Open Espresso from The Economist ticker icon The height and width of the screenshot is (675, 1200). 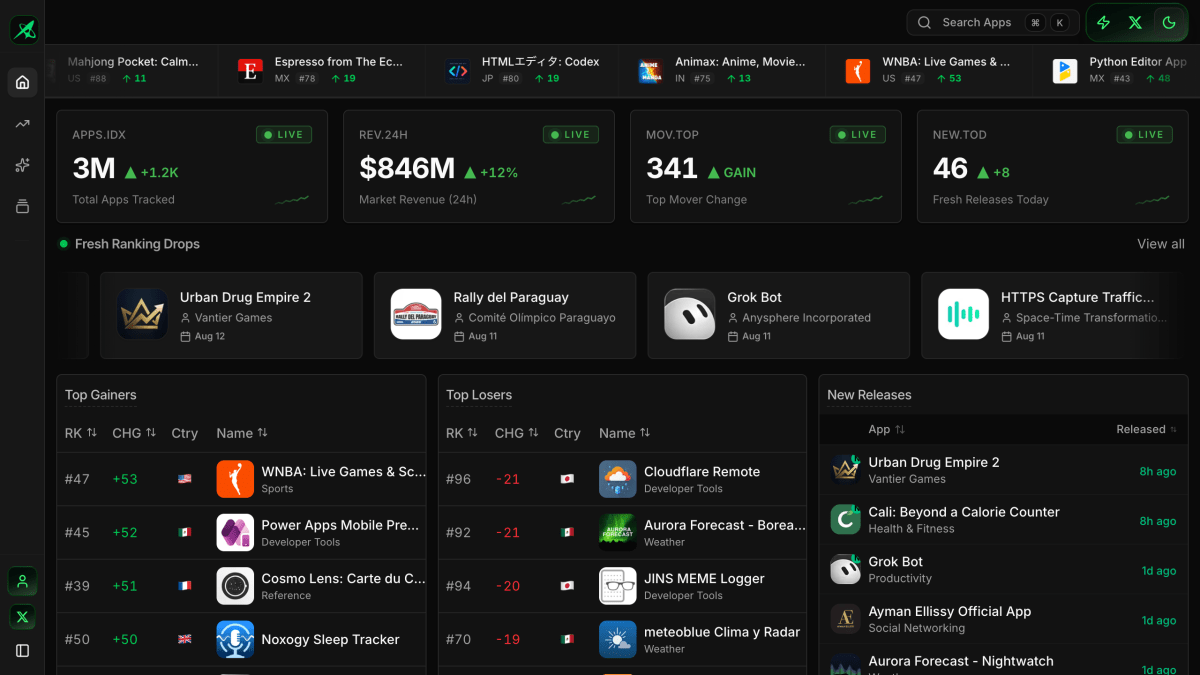click(x=250, y=70)
